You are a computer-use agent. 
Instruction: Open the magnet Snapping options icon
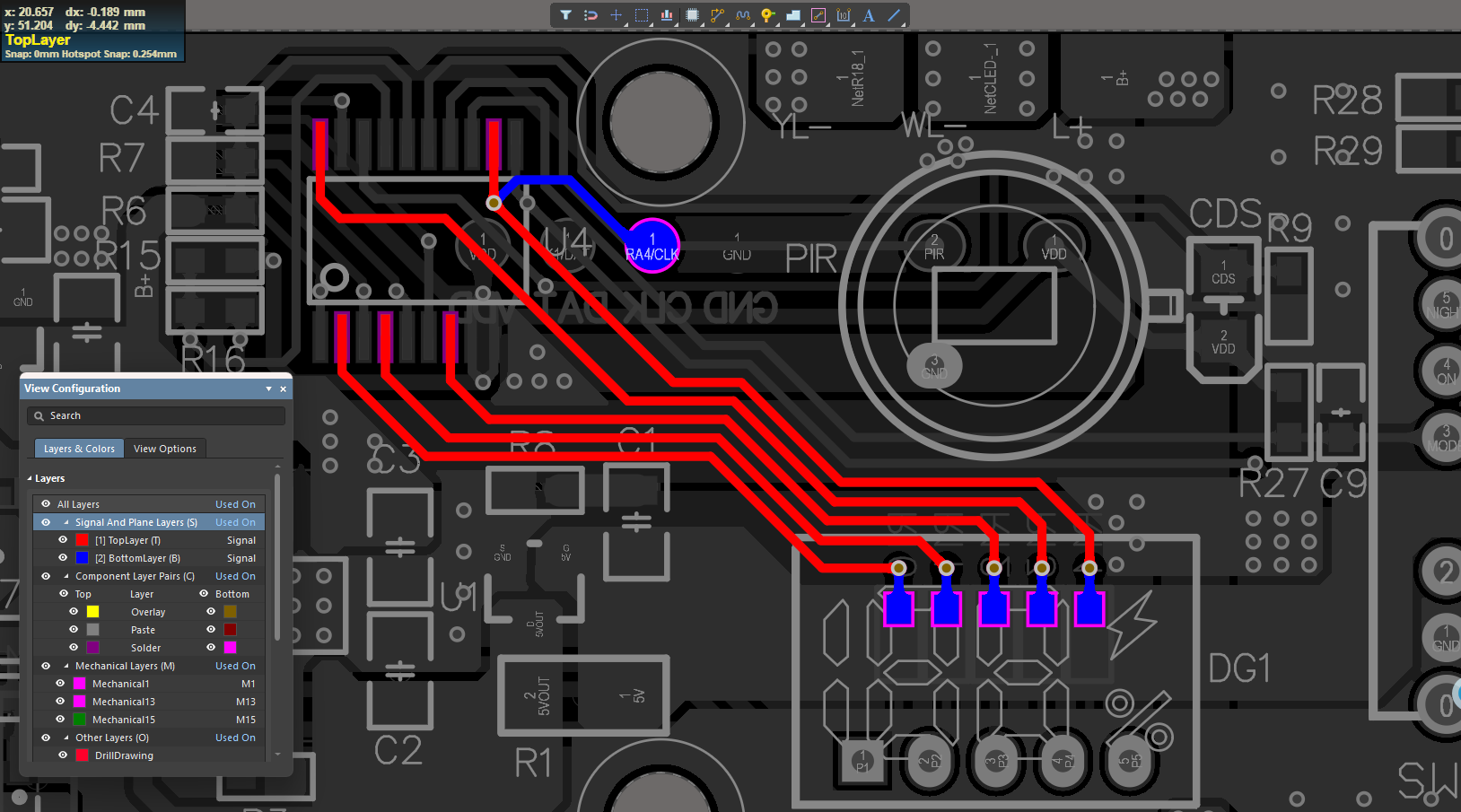591,15
